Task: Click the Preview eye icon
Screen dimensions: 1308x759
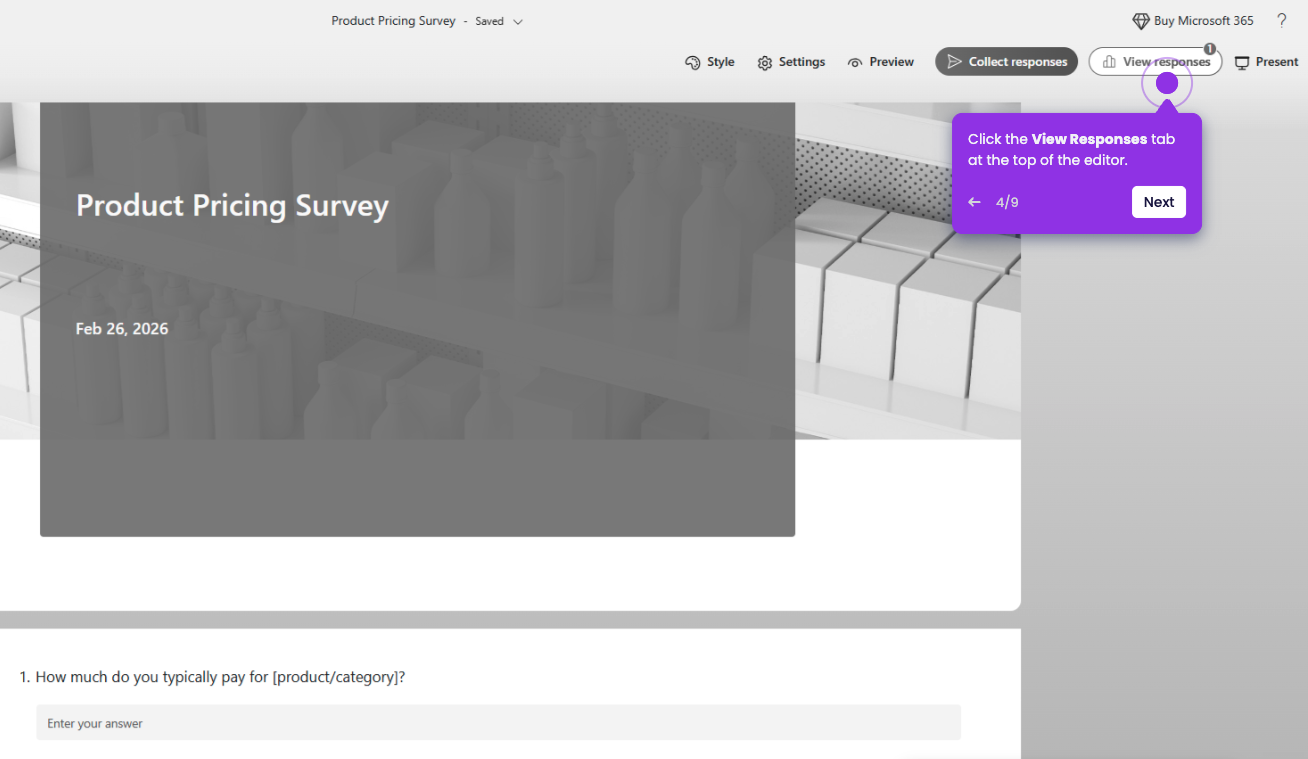Action: coord(855,63)
